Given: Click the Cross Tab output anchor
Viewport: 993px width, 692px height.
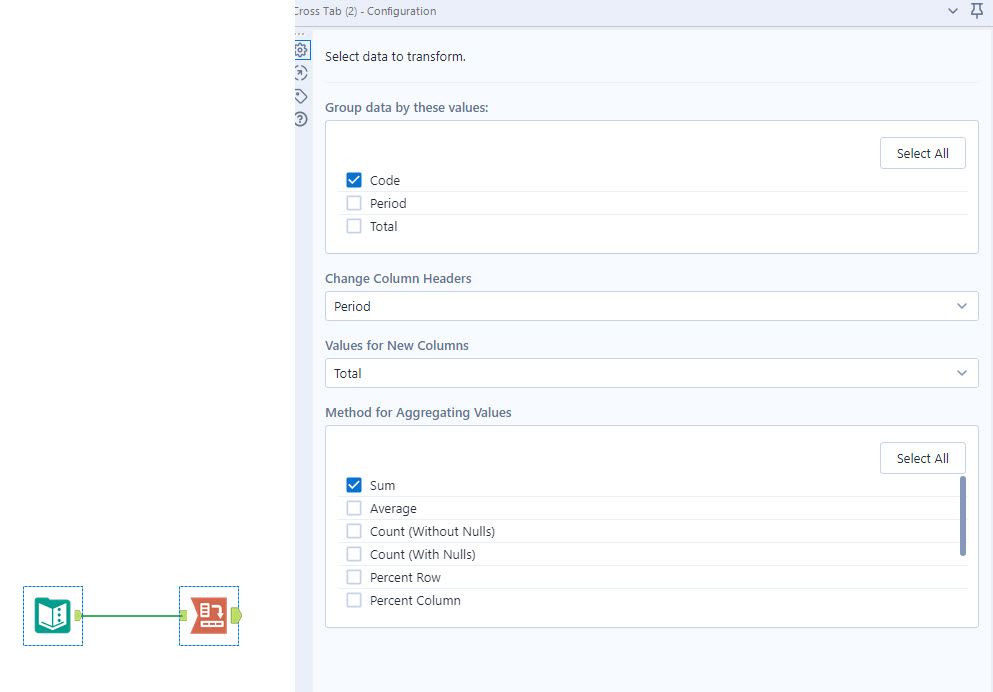Looking at the screenshot, I should pyautogui.click(x=236, y=615).
